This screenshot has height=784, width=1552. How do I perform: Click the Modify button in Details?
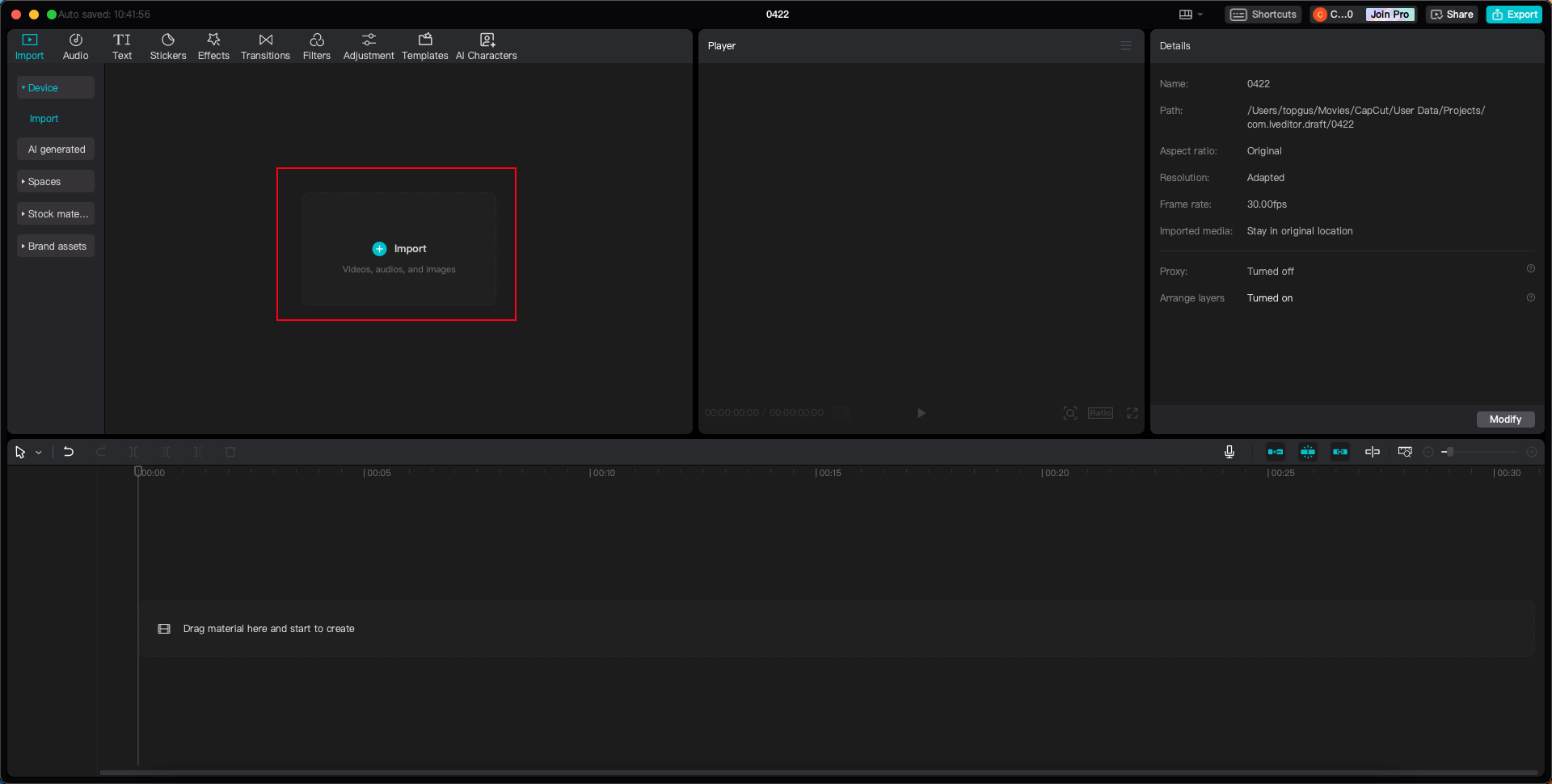coord(1505,419)
